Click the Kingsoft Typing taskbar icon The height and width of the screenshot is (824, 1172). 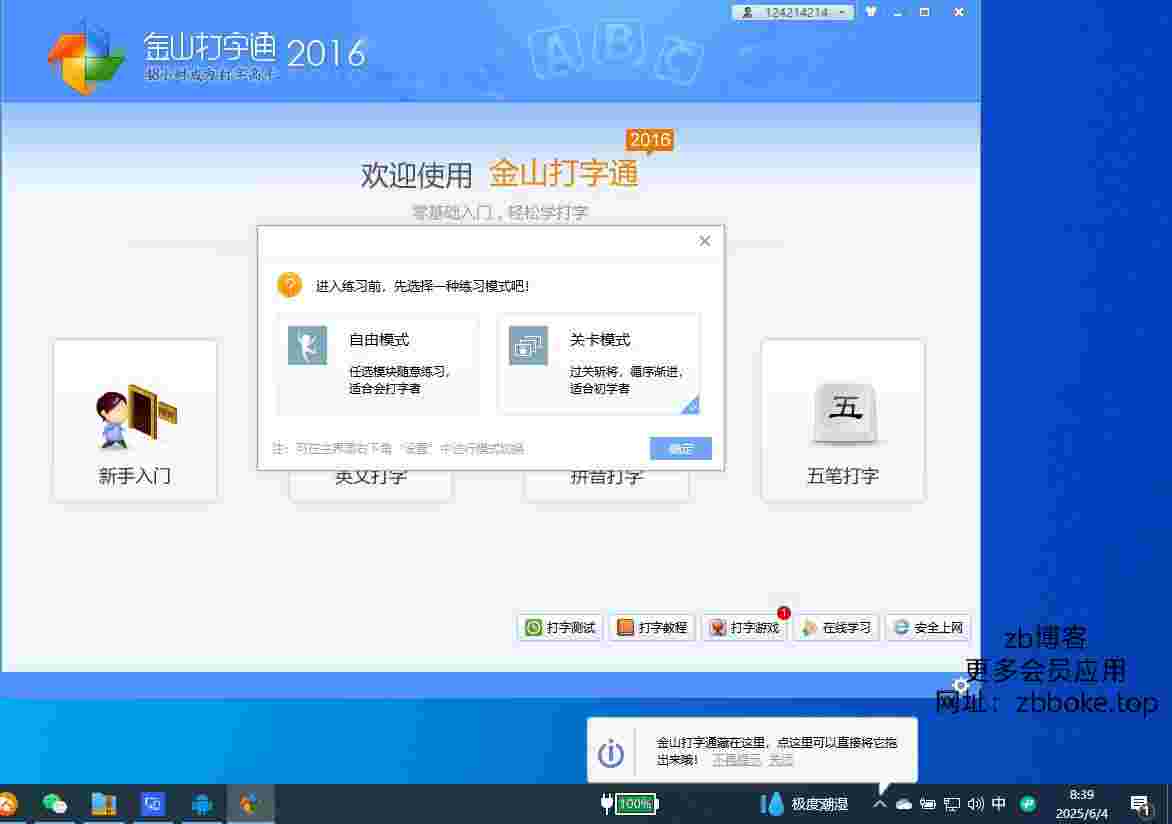point(250,804)
